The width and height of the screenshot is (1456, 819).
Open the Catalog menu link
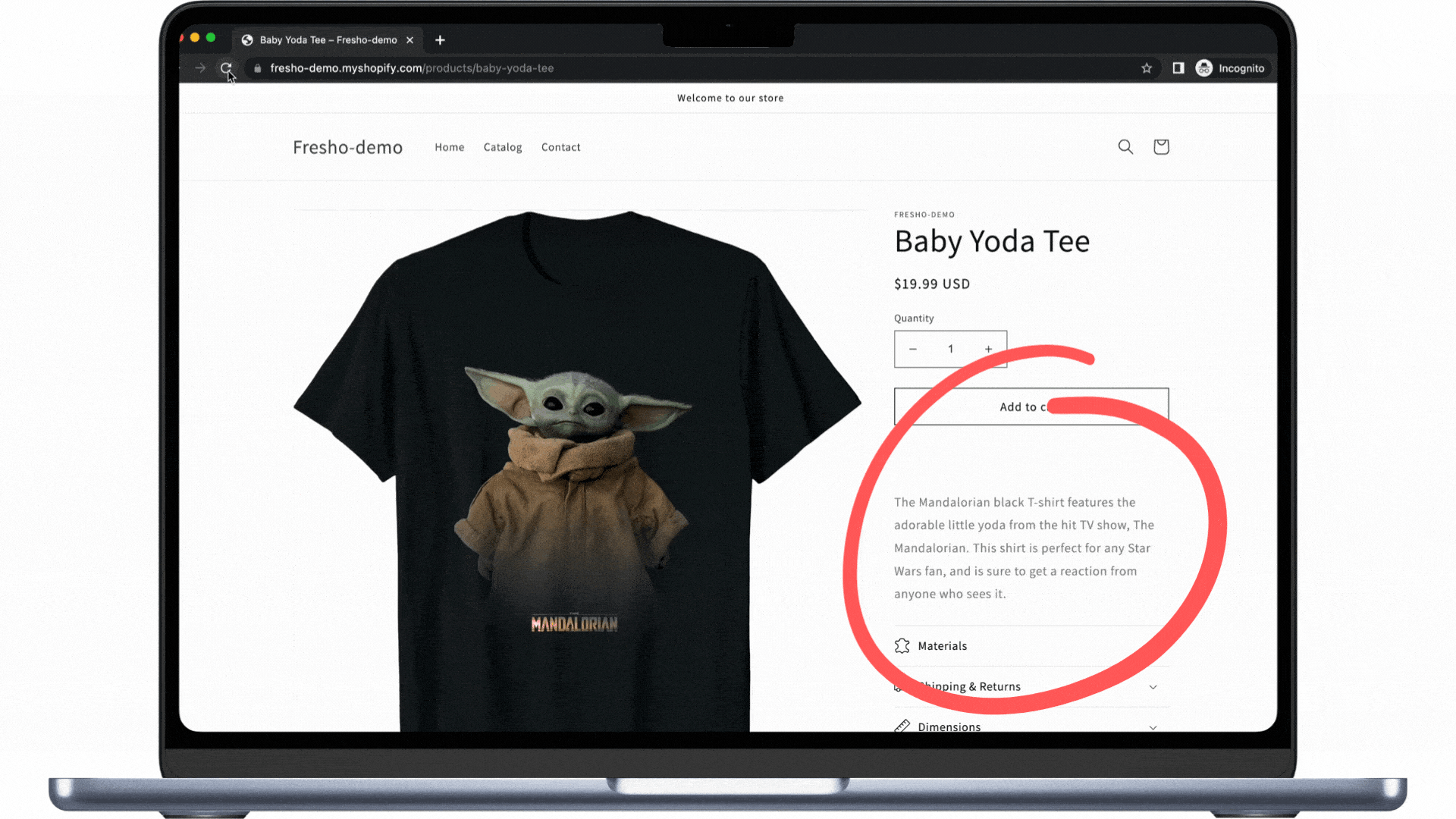point(503,147)
